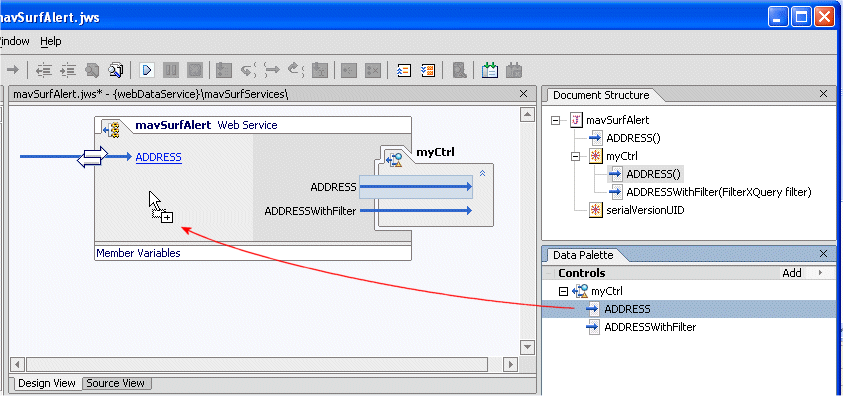The height and width of the screenshot is (396, 843).
Task: Click the myCtrl icon in Data Palette
Action: pyautogui.click(x=580, y=291)
